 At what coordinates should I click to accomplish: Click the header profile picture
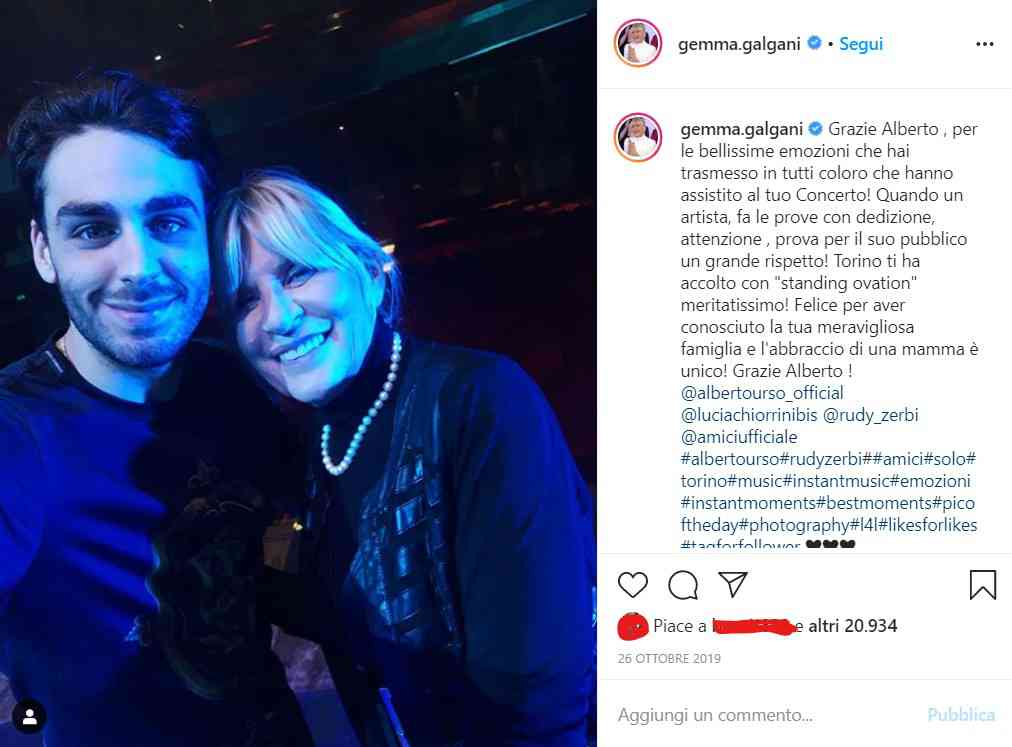point(638,43)
